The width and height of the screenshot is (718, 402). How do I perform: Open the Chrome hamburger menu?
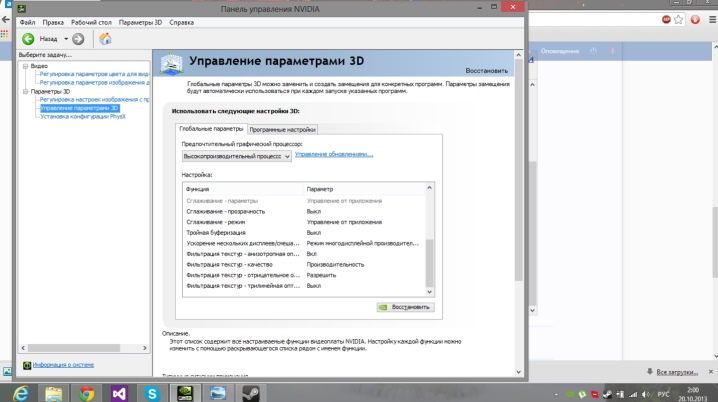click(x=713, y=19)
